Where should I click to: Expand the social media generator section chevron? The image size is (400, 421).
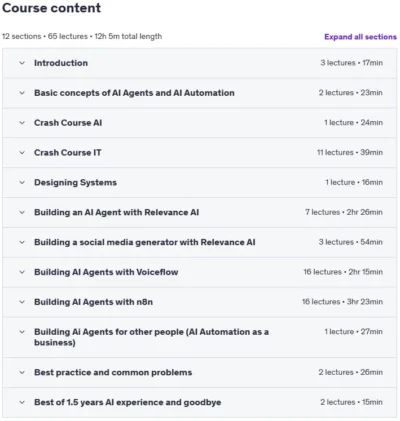(x=22, y=242)
